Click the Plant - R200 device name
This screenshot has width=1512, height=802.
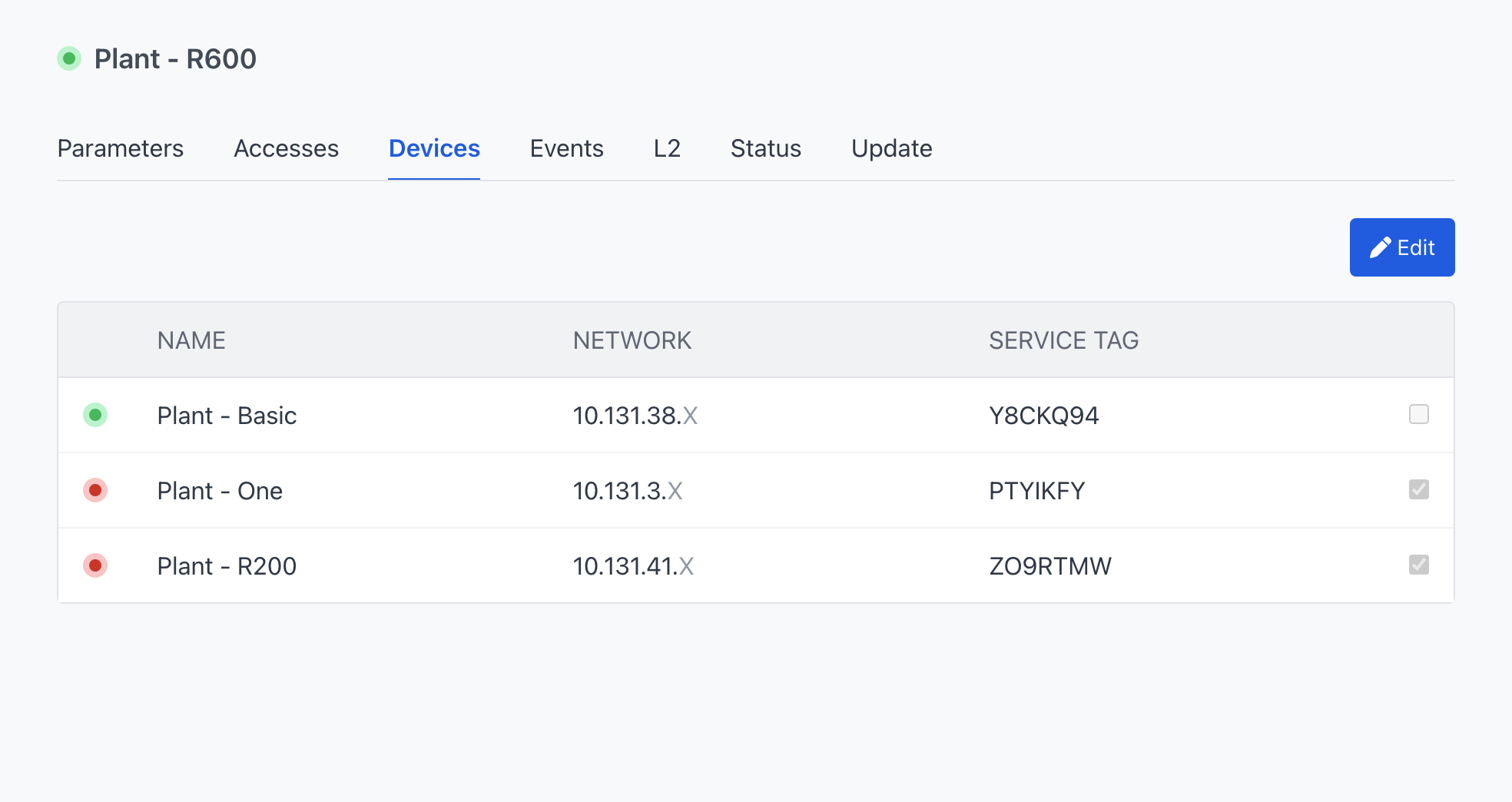pos(227,566)
